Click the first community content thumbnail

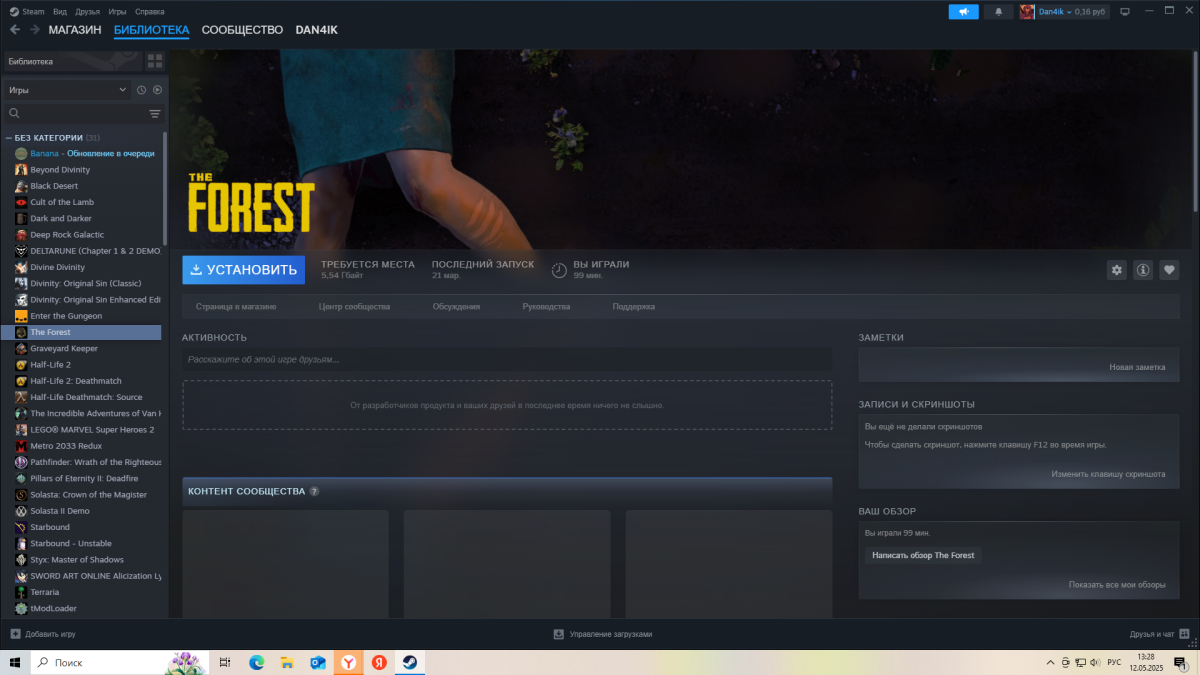point(285,563)
